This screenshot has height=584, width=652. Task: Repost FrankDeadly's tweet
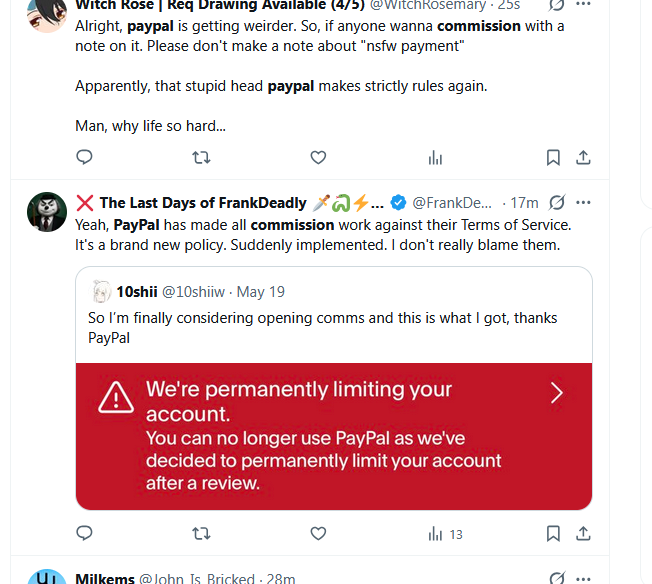coord(201,533)
